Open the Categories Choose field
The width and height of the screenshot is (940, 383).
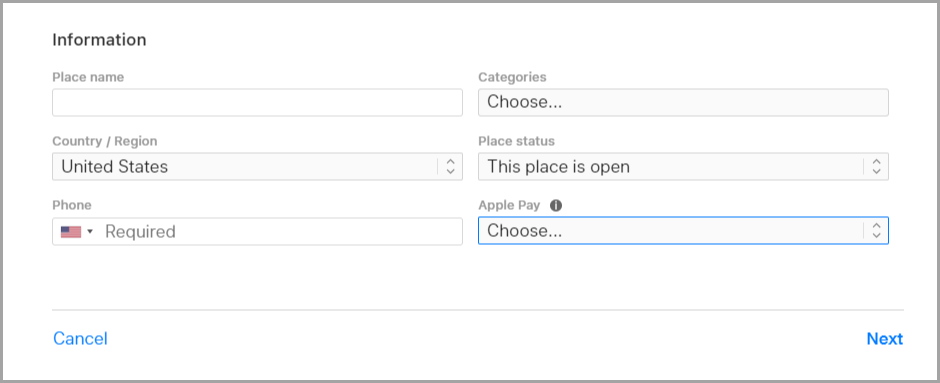click(683, 102)
